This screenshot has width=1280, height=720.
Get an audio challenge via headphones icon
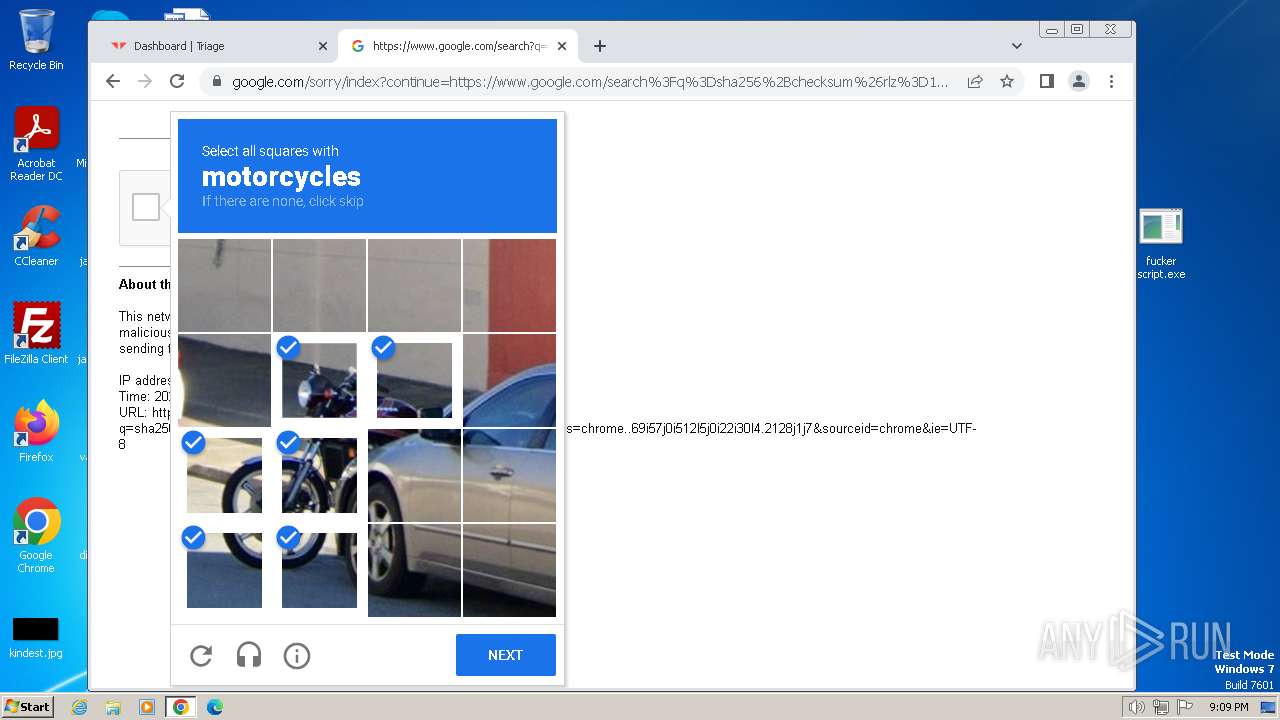coord(249,655)
